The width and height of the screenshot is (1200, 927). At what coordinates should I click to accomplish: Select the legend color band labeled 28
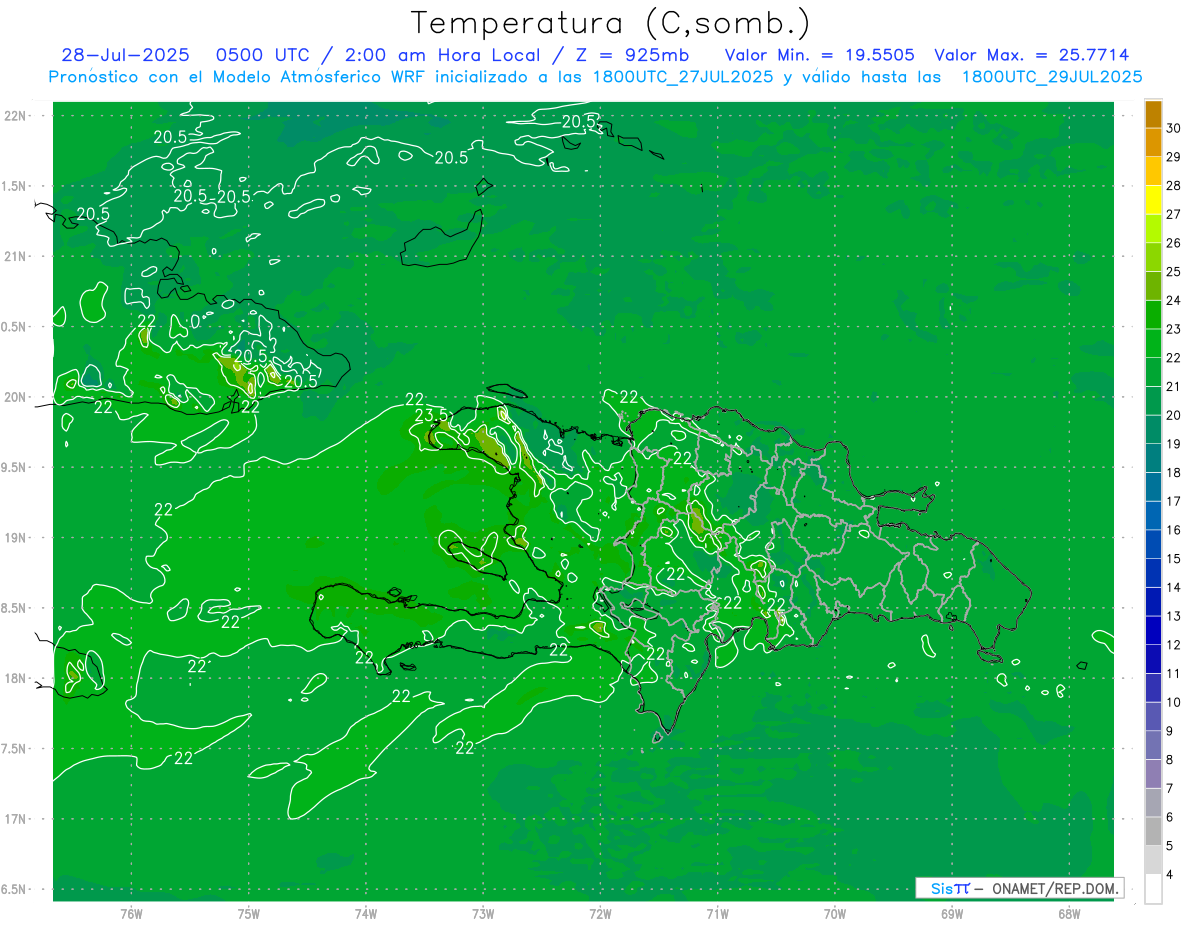1153,171
